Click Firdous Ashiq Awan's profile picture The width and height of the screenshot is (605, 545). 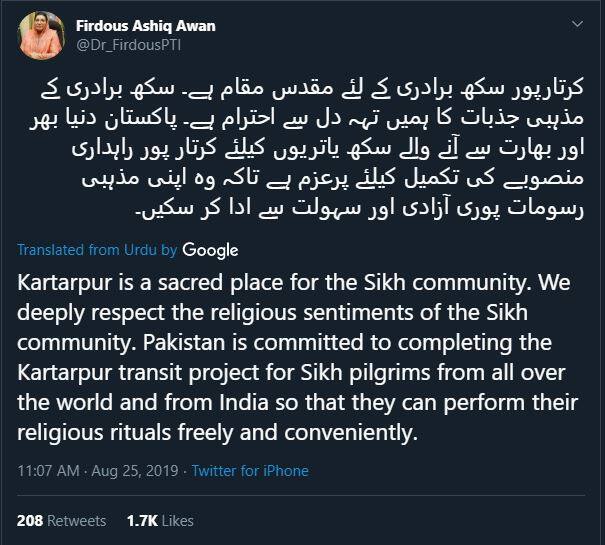pyautogui.click(x=39, y=37)
